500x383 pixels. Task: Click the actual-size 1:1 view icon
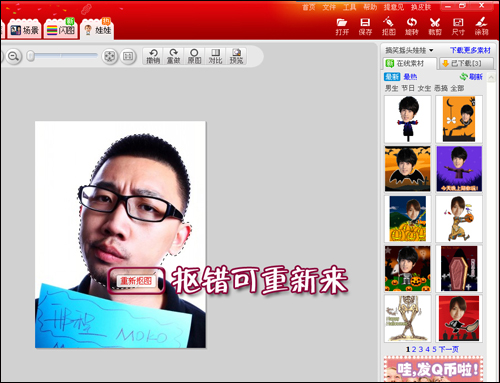coord(128,56)
